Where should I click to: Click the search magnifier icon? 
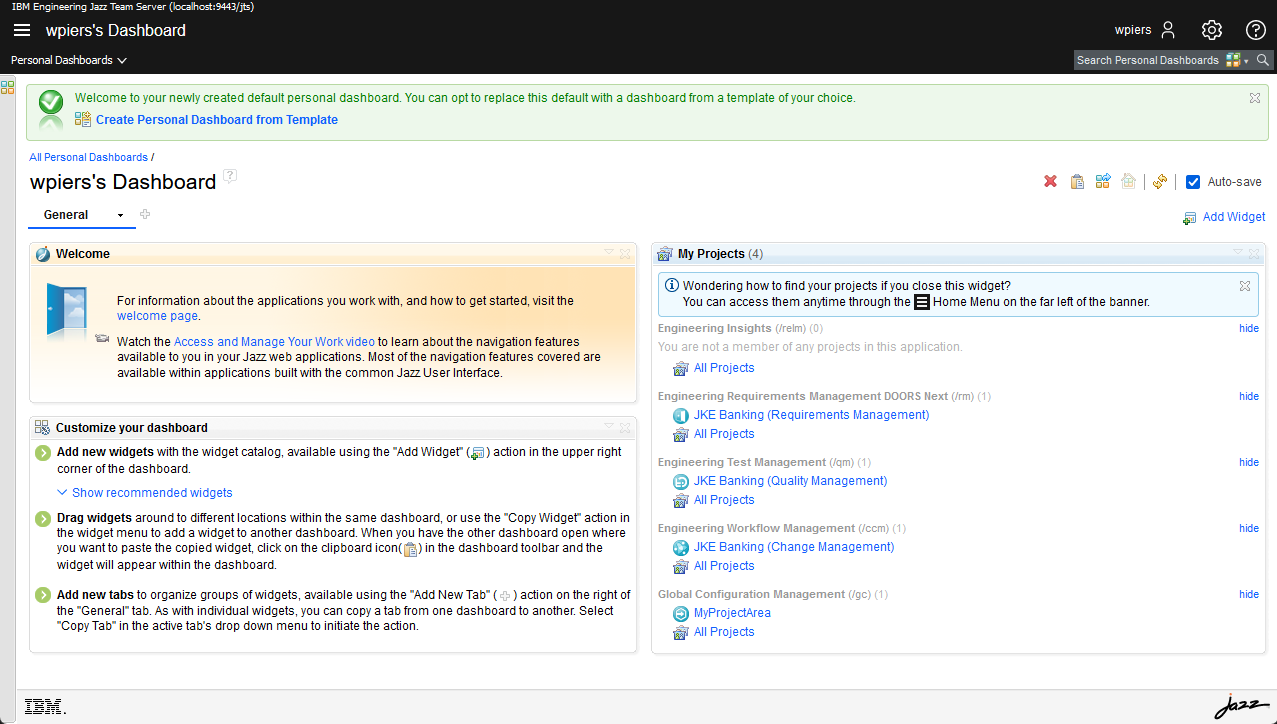point(1263,60)
